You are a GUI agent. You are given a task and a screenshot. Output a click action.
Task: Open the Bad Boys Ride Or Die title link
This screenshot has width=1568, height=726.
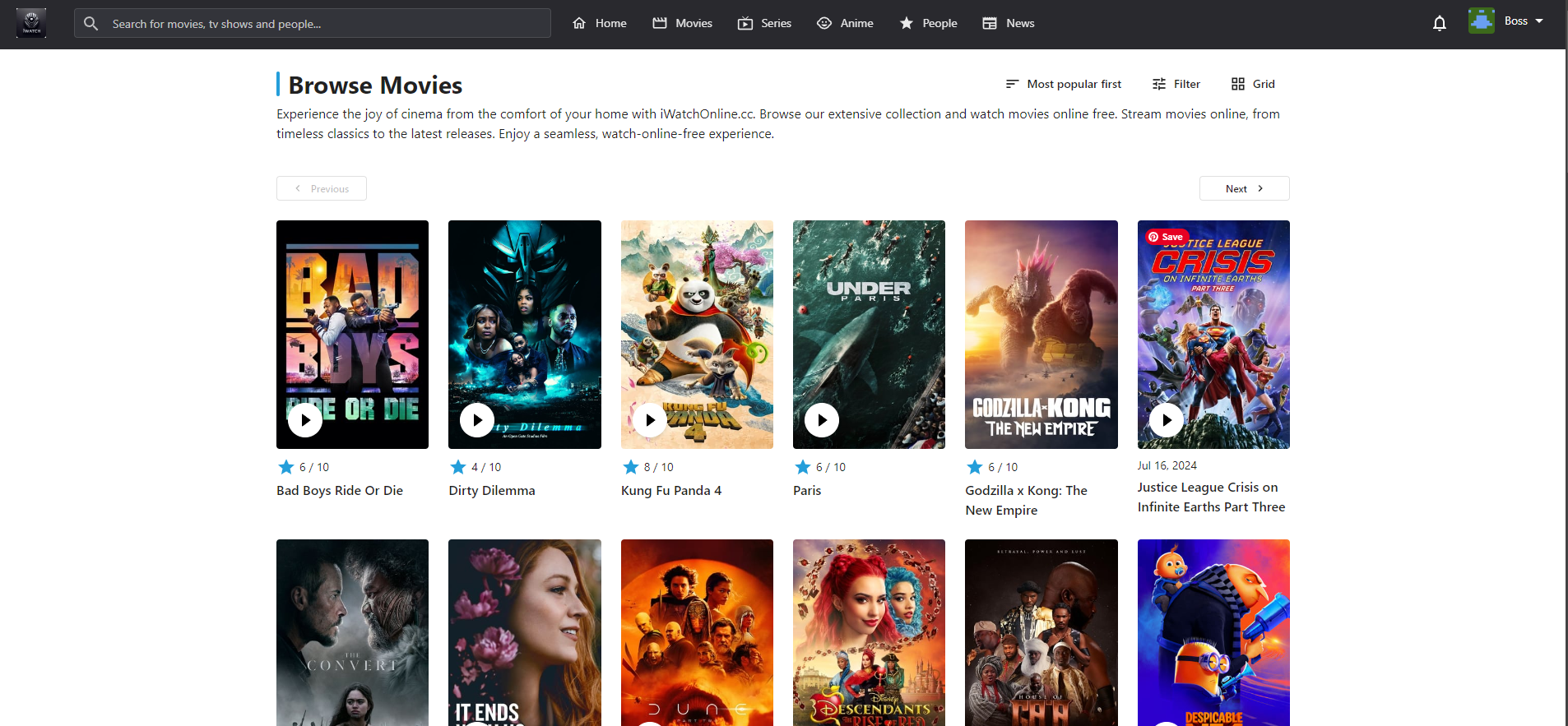pos(340,490)
